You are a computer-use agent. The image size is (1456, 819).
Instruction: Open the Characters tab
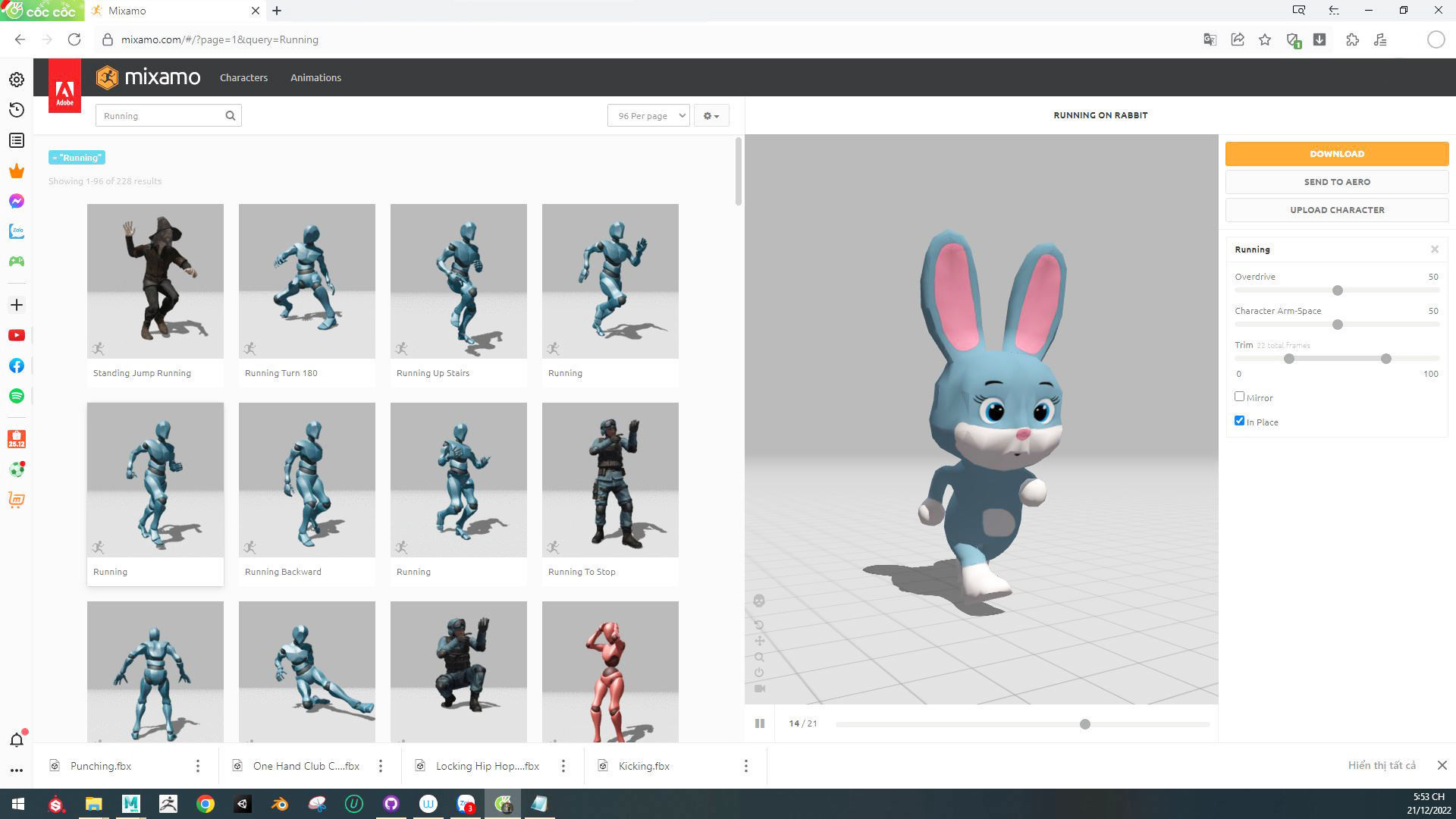[x=243, y=77]
